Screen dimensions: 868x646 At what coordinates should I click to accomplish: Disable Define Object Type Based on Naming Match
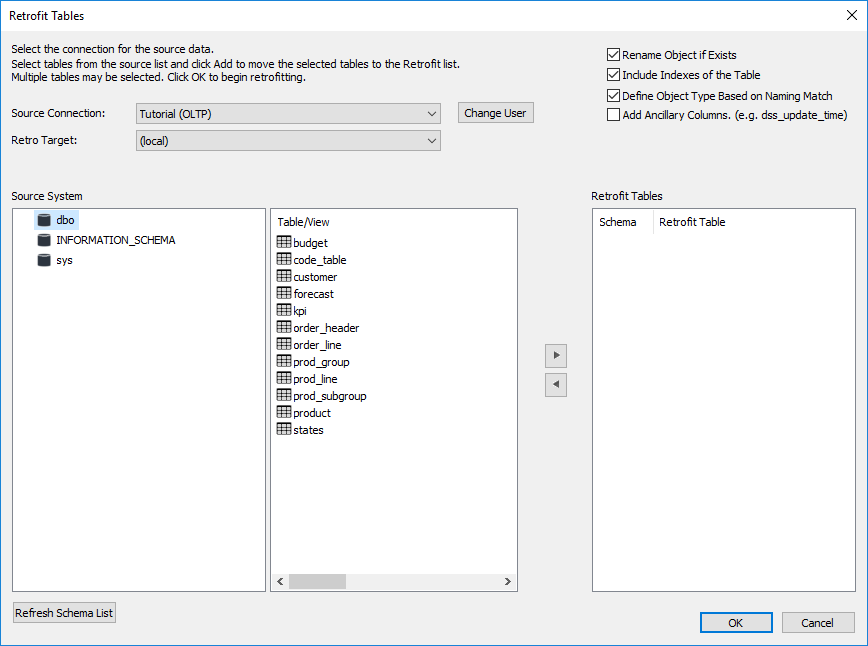[x=613, y=96]
